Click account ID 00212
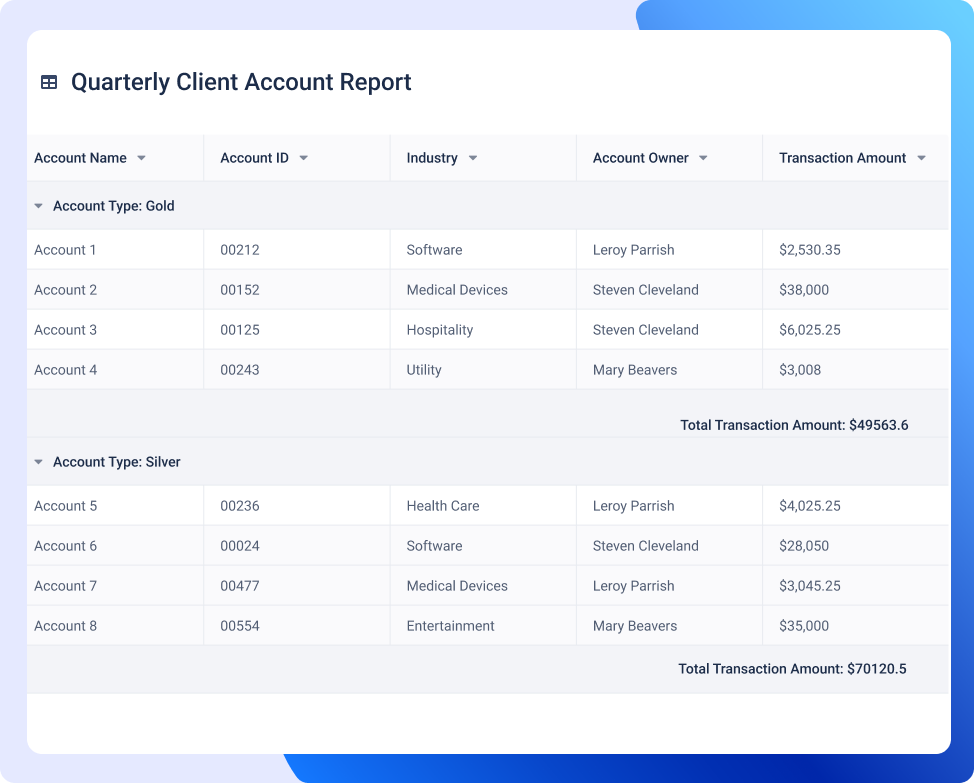The height and width of the screenshot is (783, 974). tap(240, 250)
